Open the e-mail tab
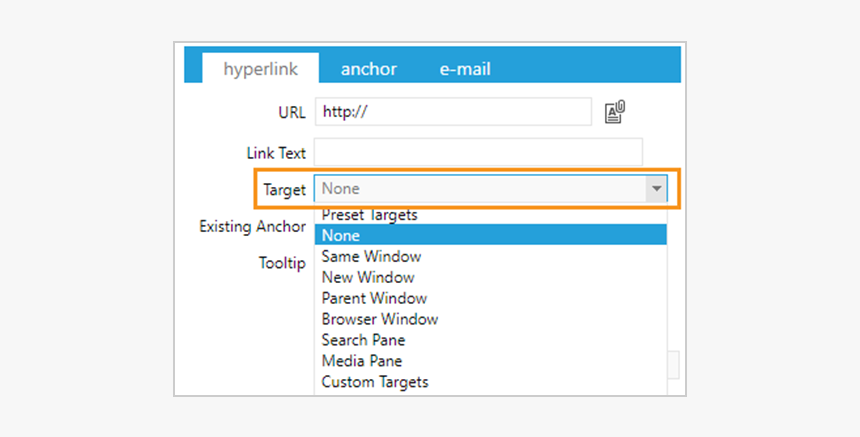 (465, 69)
